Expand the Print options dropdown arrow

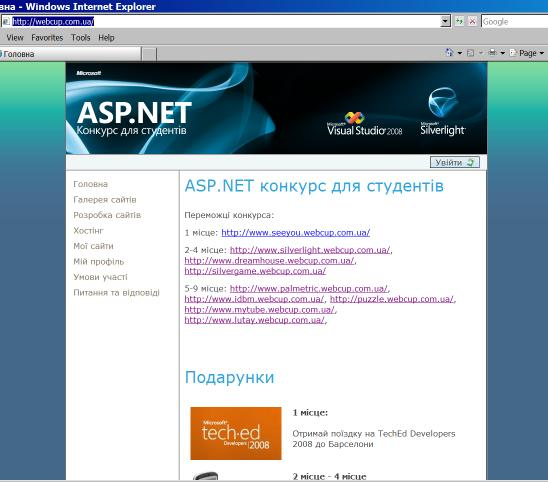503,53
